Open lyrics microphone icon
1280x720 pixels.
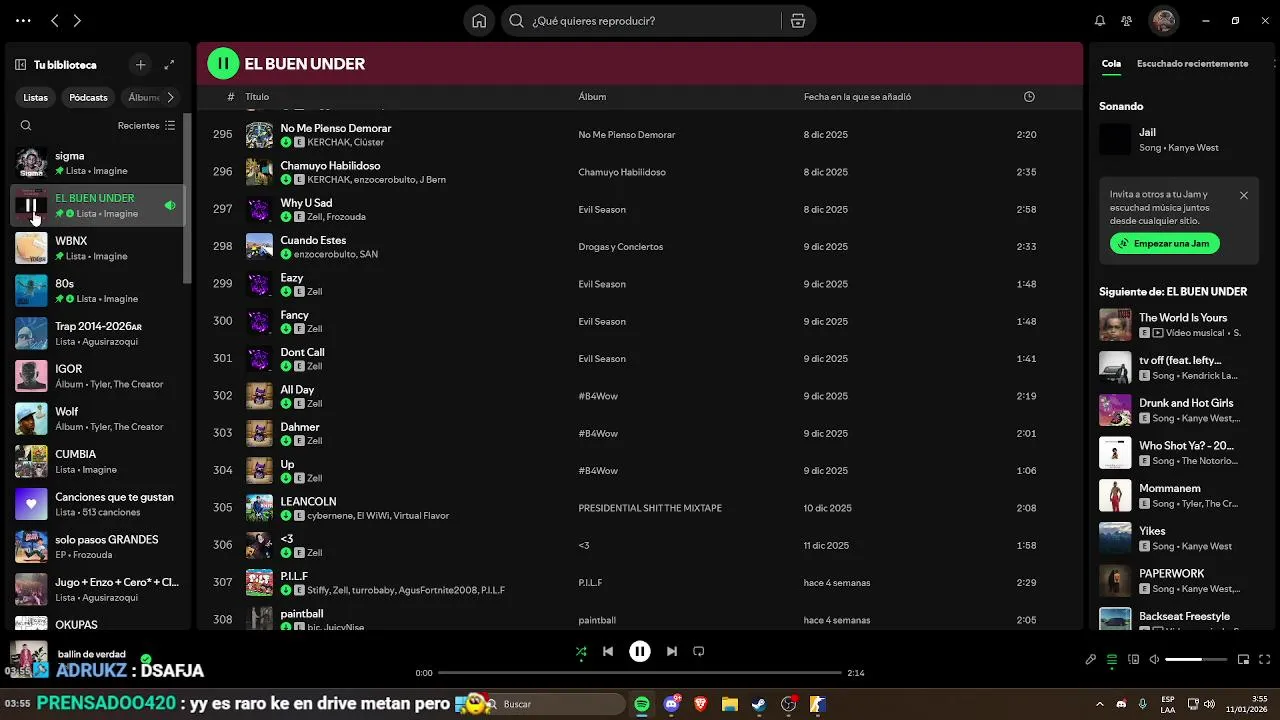(x=1091, y=660)
